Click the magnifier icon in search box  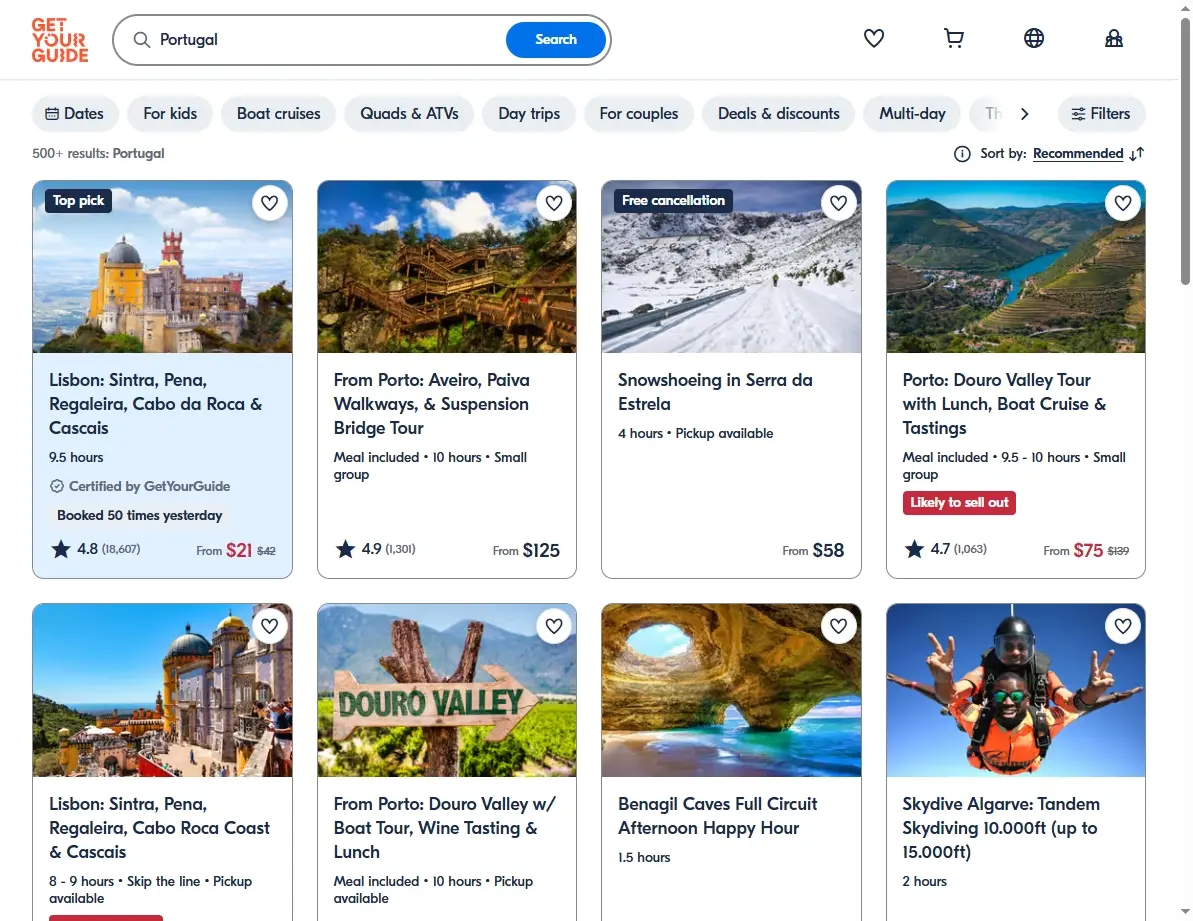click(x=142, y=40)
